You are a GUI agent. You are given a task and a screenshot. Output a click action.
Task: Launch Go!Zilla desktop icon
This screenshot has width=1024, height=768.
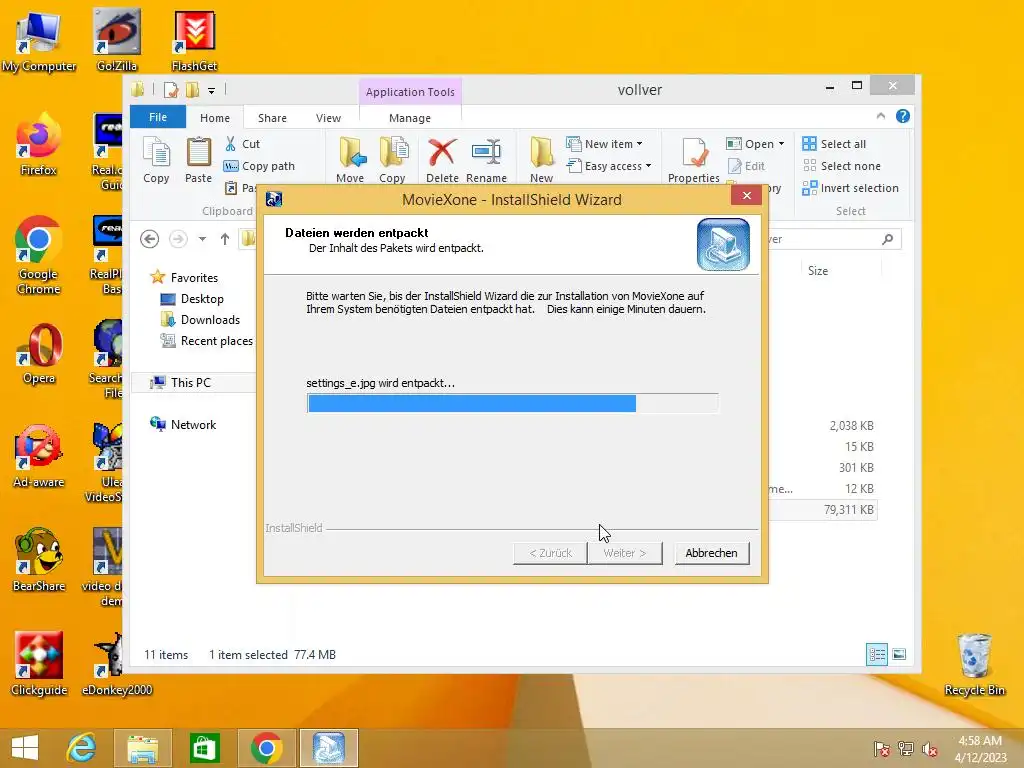point(117,40)
